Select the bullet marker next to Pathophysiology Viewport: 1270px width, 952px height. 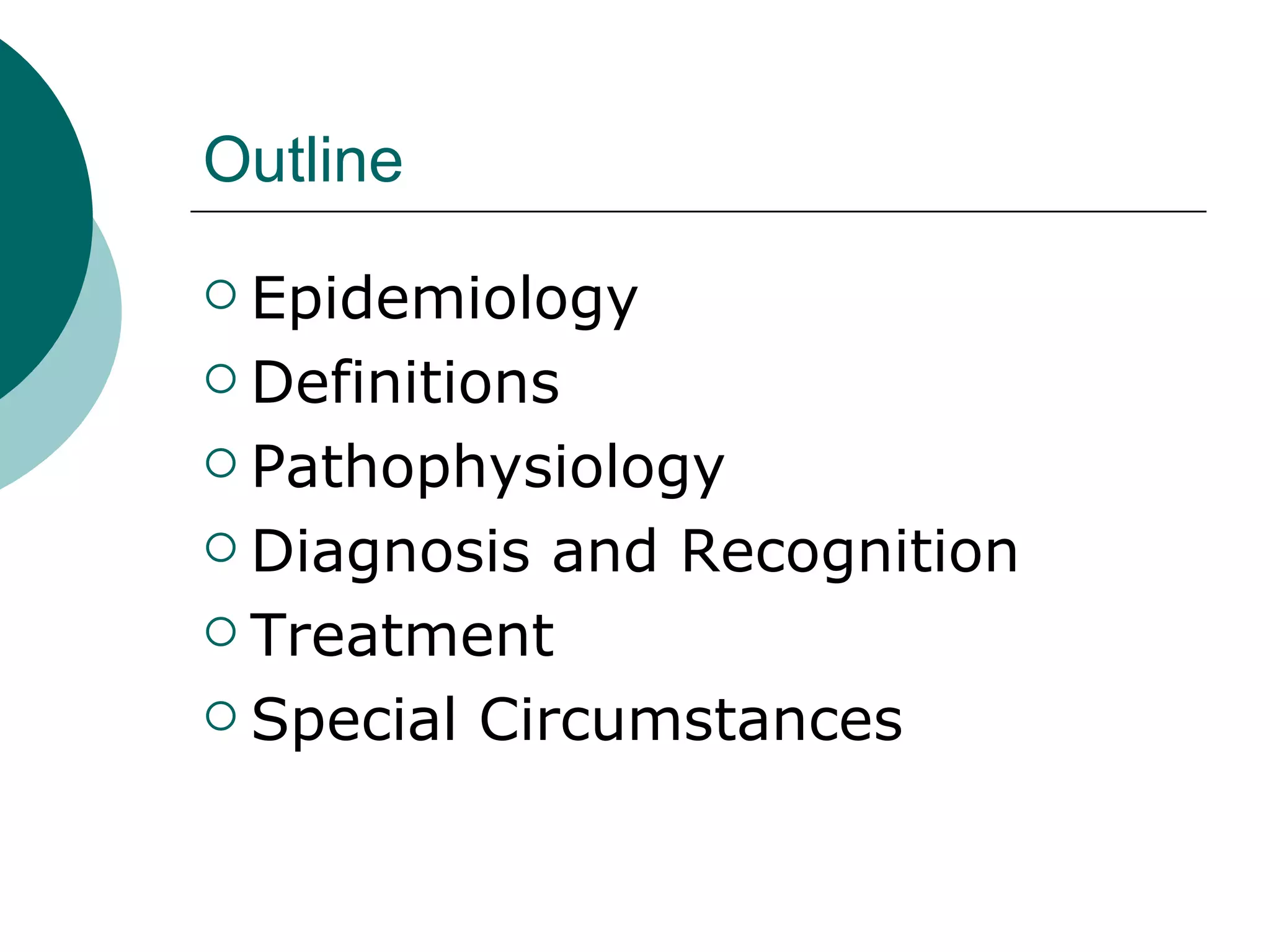coord(221,463)
